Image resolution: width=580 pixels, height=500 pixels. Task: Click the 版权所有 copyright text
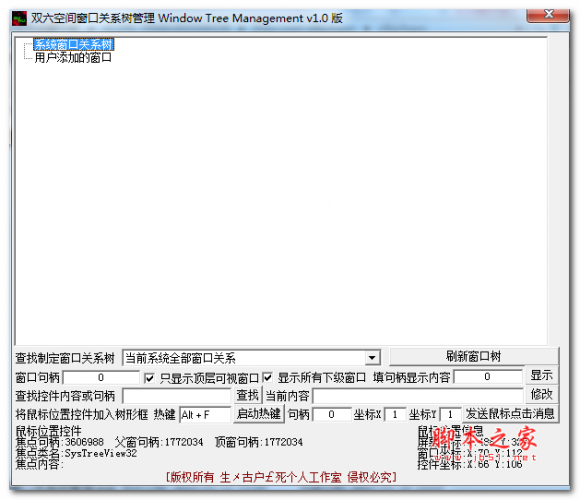pos(281,477)
